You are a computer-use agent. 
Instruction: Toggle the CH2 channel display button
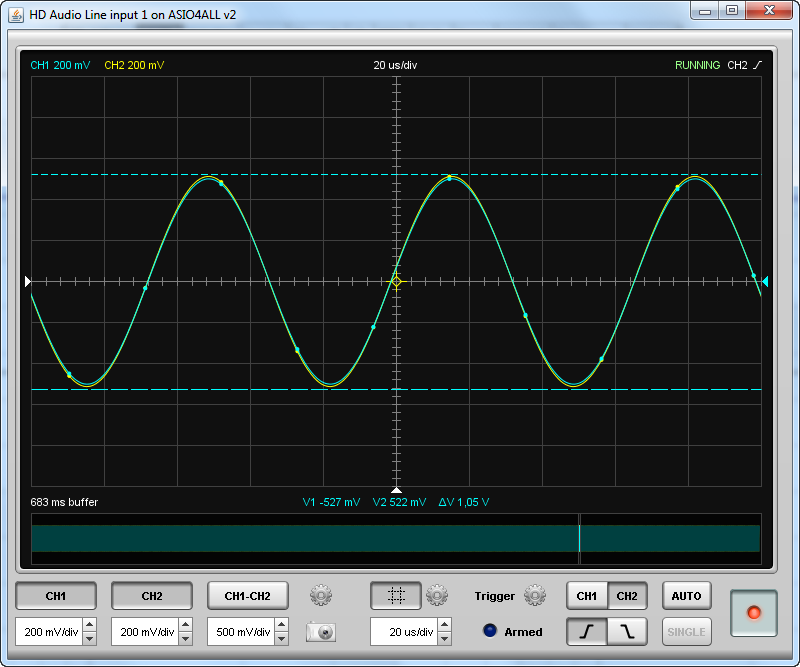[x=152, y=596]
